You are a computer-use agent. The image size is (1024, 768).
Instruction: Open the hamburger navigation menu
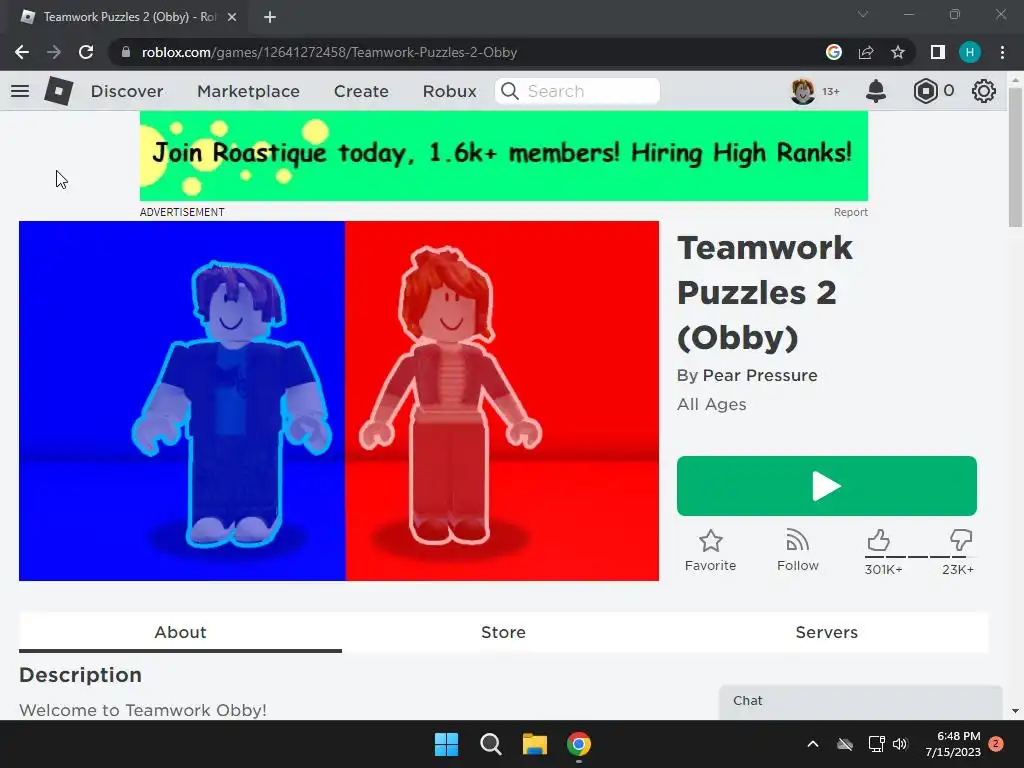pos(20,91)
